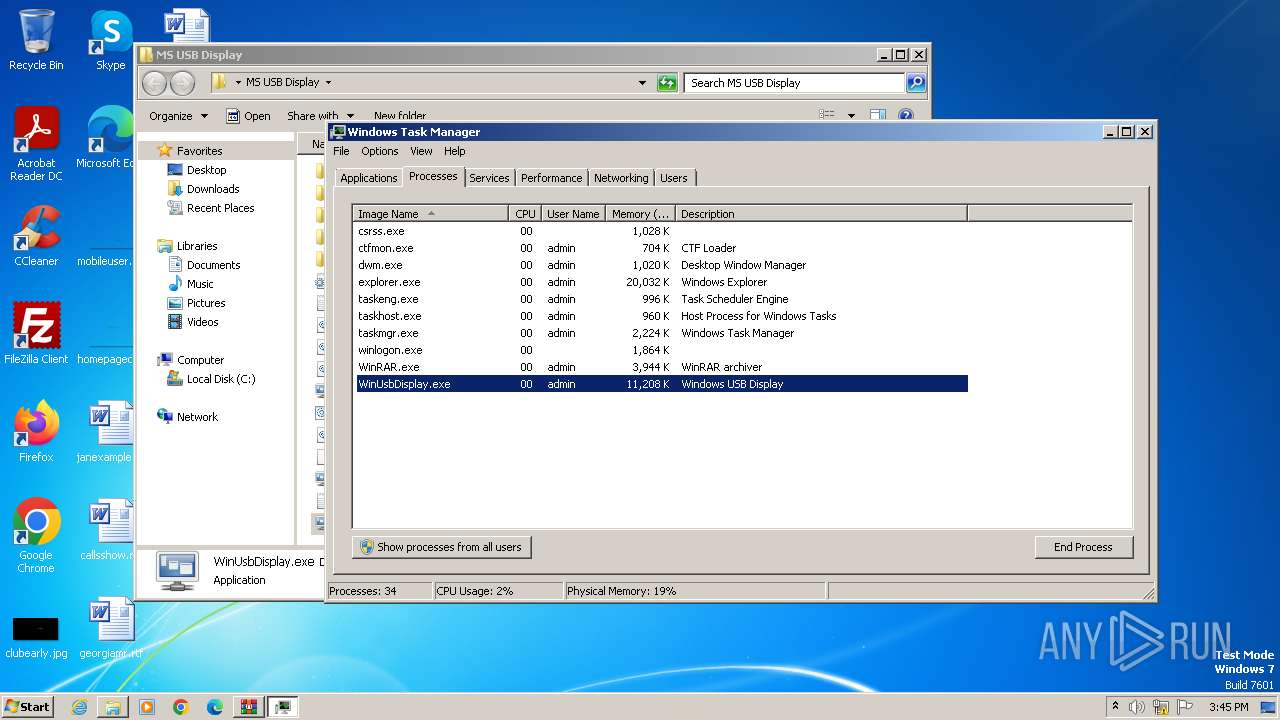Open the Organize dropdown menu

pyautogui.click(x=178, y=116)
